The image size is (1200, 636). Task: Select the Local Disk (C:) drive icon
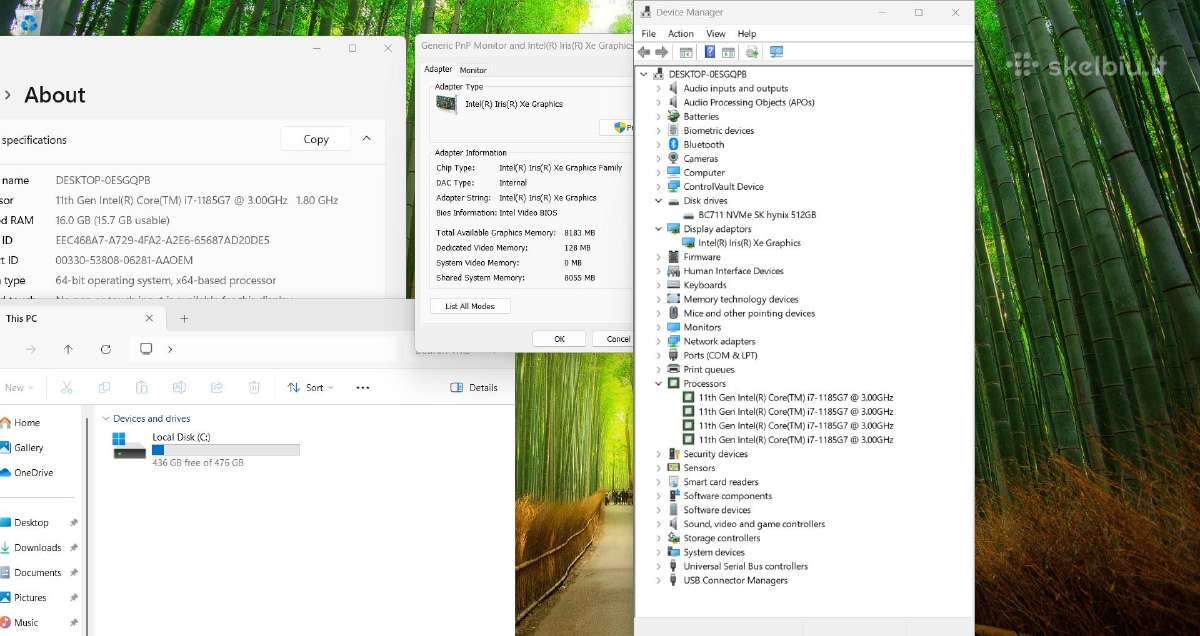pos(130,447)
